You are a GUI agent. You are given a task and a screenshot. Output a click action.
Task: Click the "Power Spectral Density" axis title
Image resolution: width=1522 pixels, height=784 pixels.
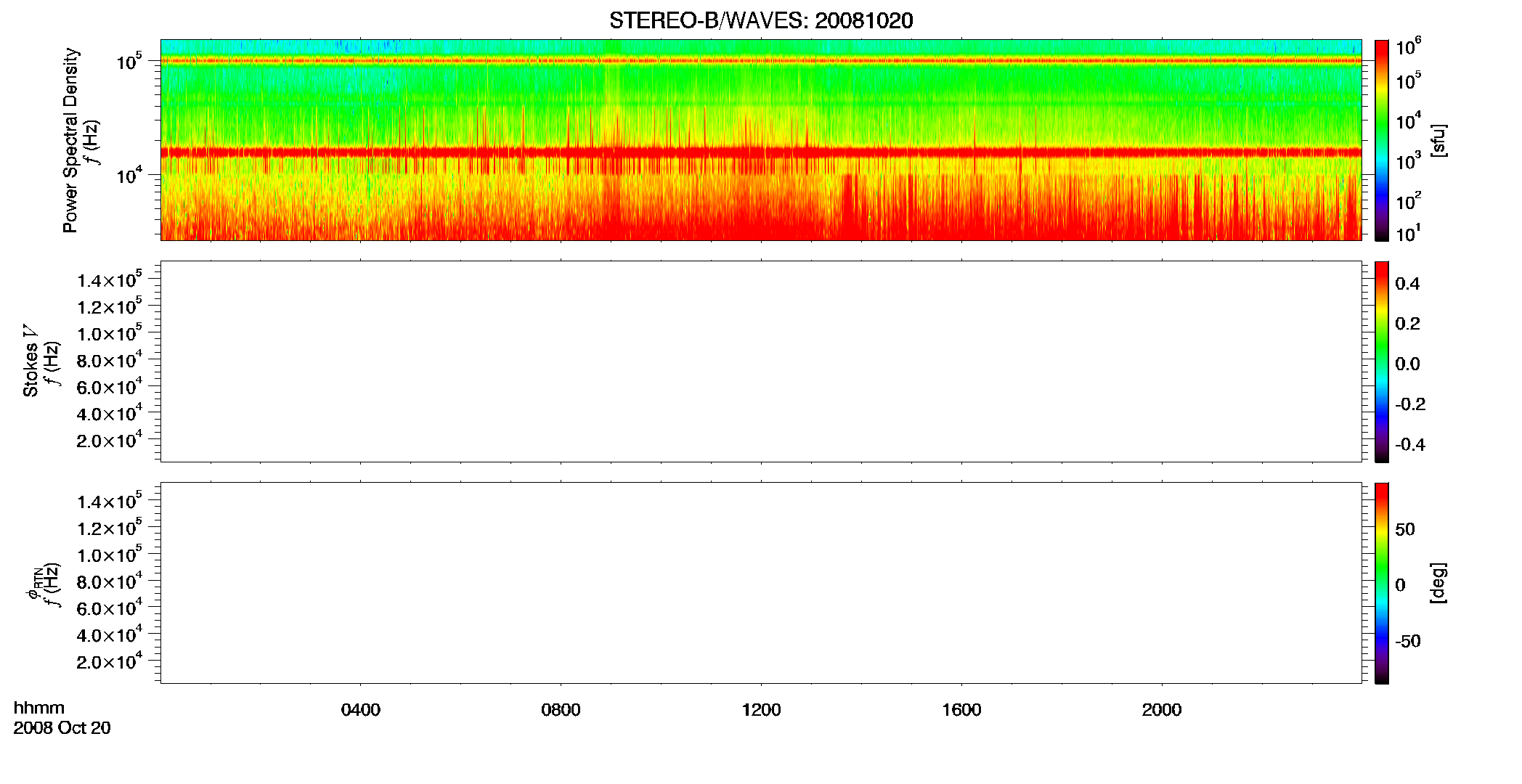coord(70,140)
